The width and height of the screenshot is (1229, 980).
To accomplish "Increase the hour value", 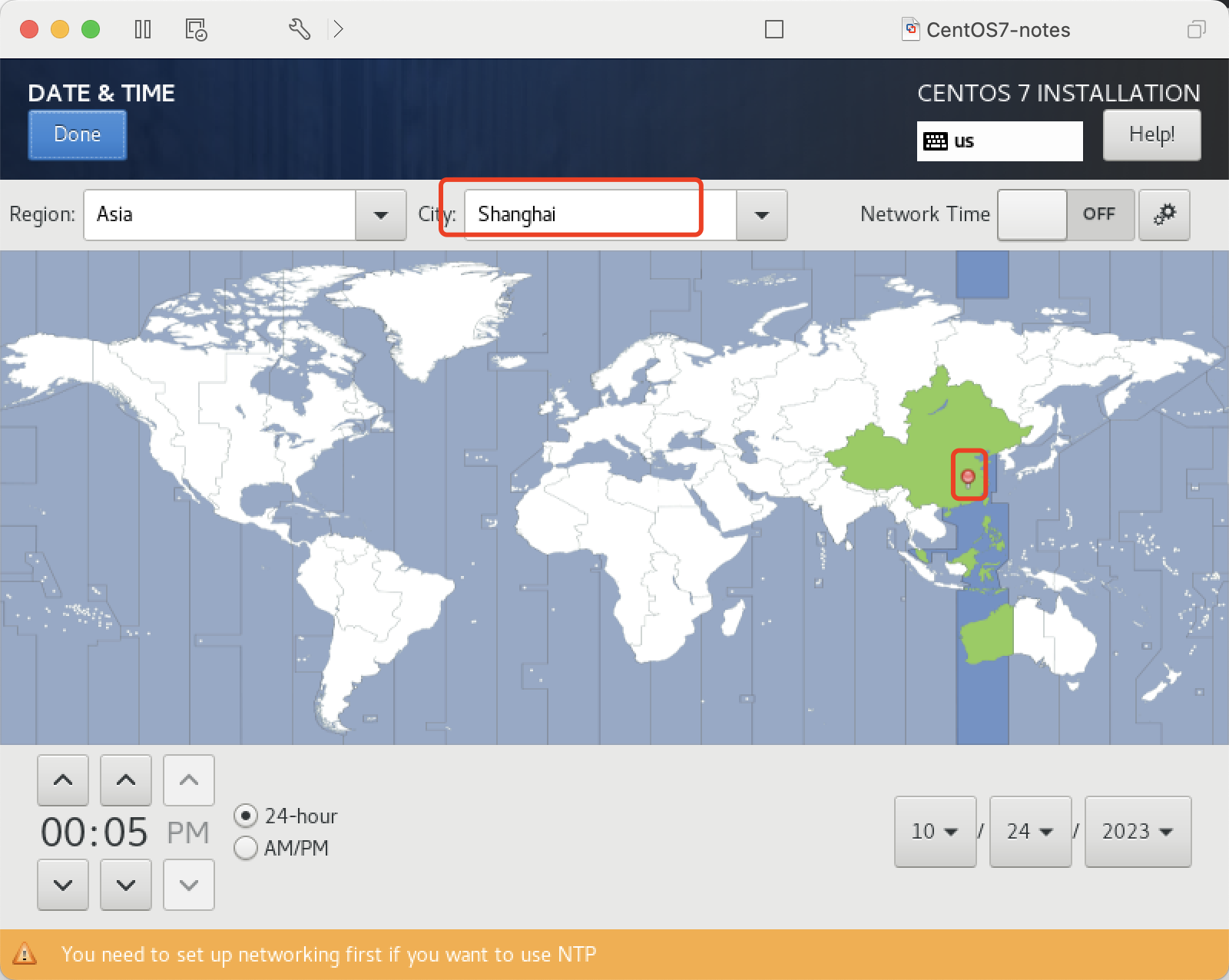I will (x=63, y=780).
